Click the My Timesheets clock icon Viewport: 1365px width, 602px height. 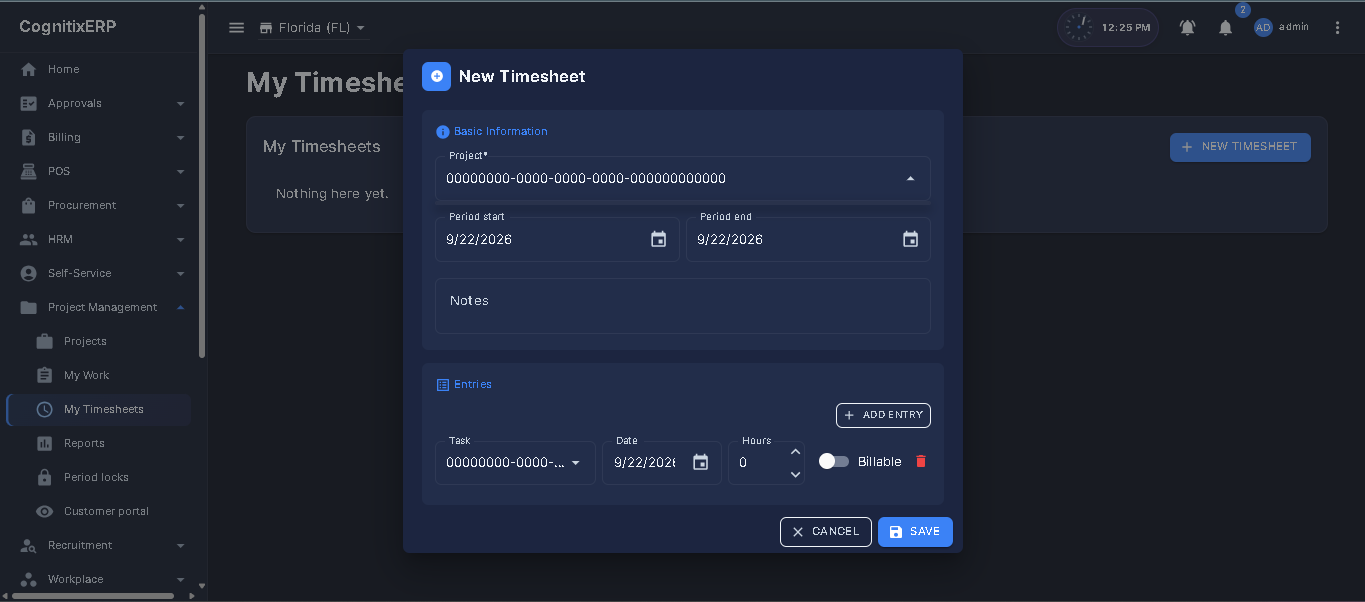(44, 409)
